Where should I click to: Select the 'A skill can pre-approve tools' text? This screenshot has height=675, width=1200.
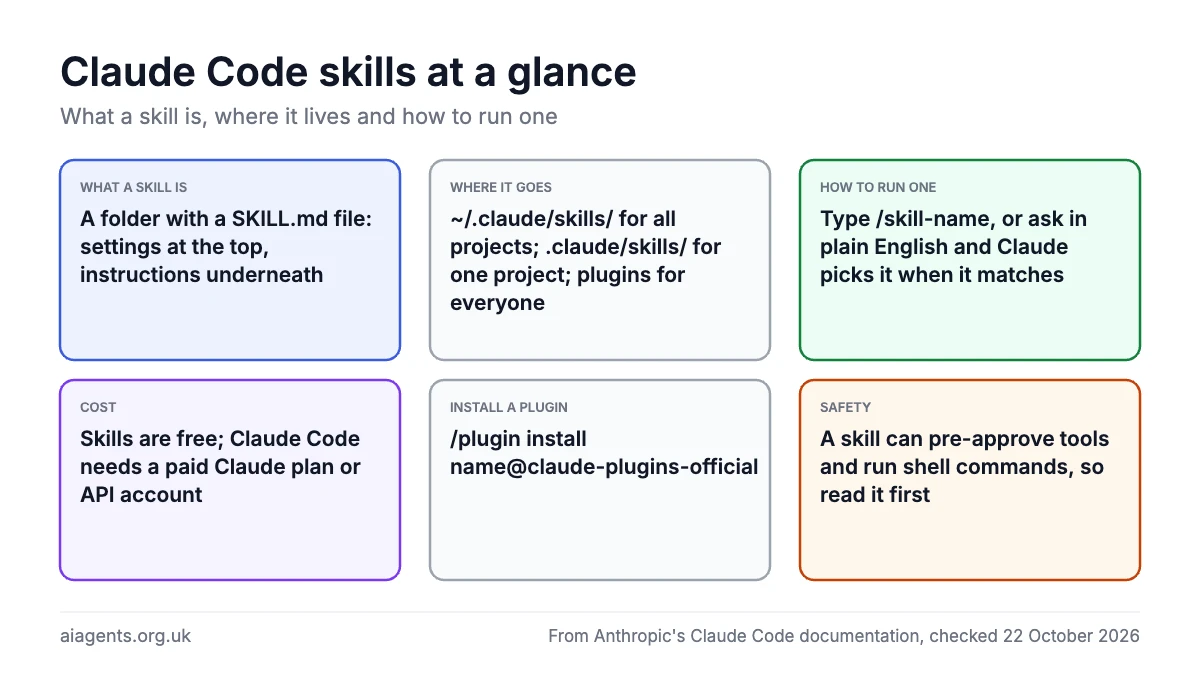[x=964, y=466]
